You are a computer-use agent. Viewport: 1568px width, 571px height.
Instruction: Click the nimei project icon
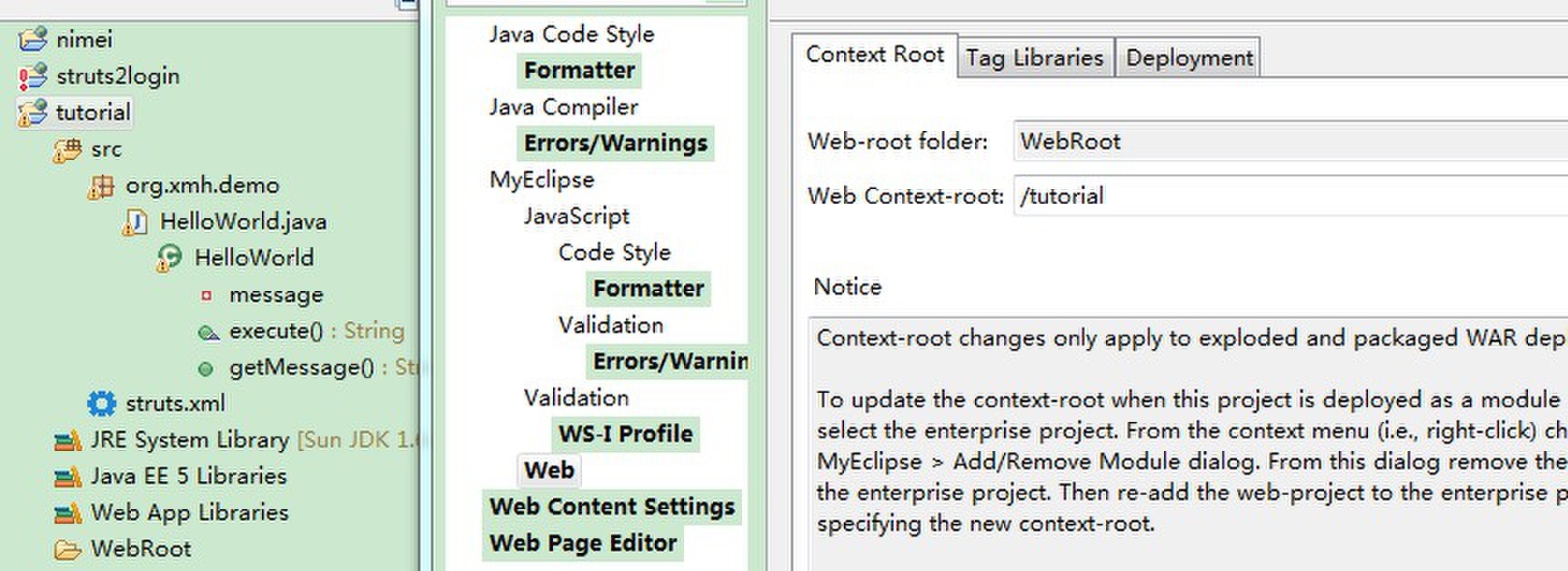[33, 39]
